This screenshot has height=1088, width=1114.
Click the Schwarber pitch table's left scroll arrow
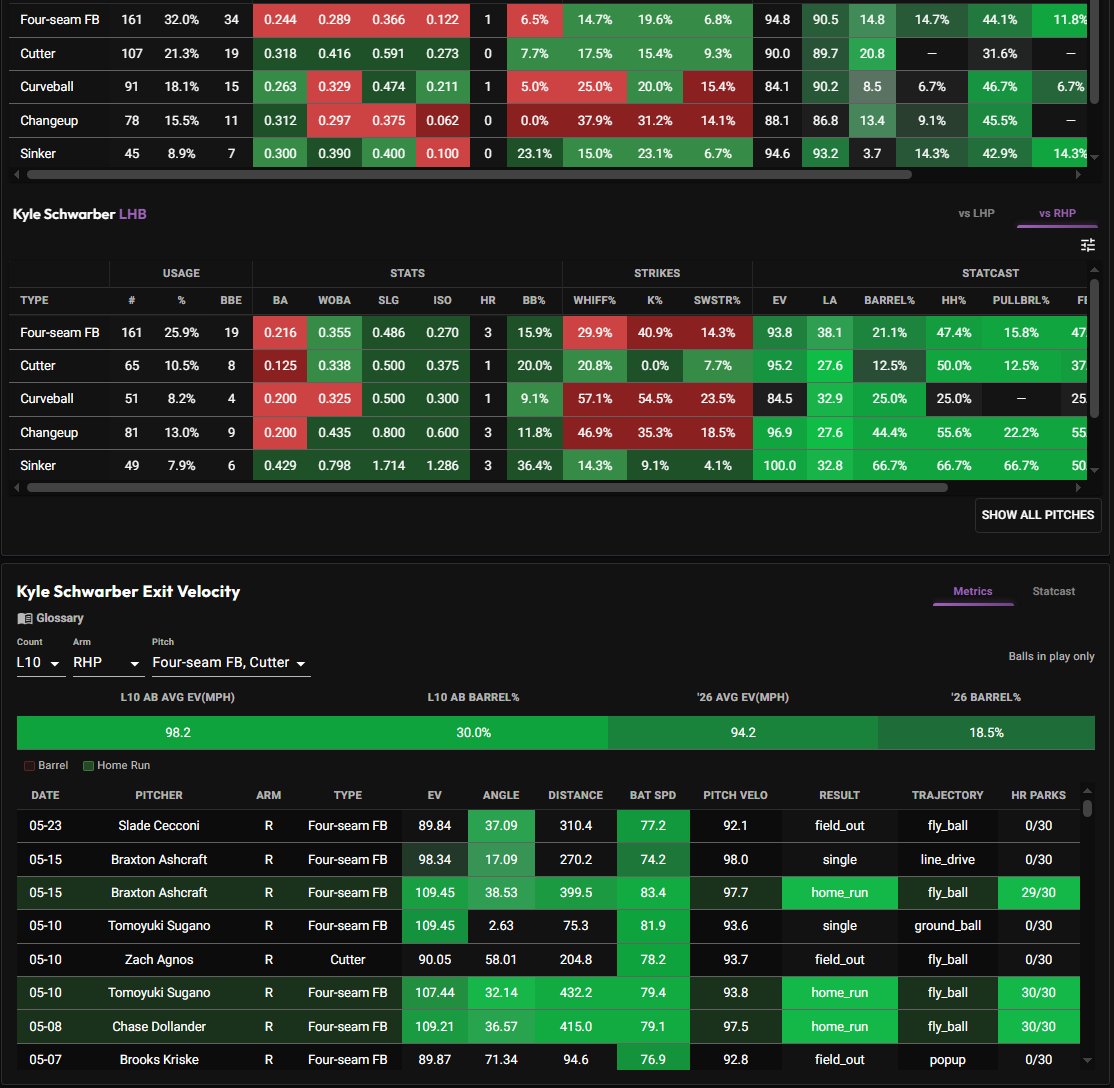point(17,488)
